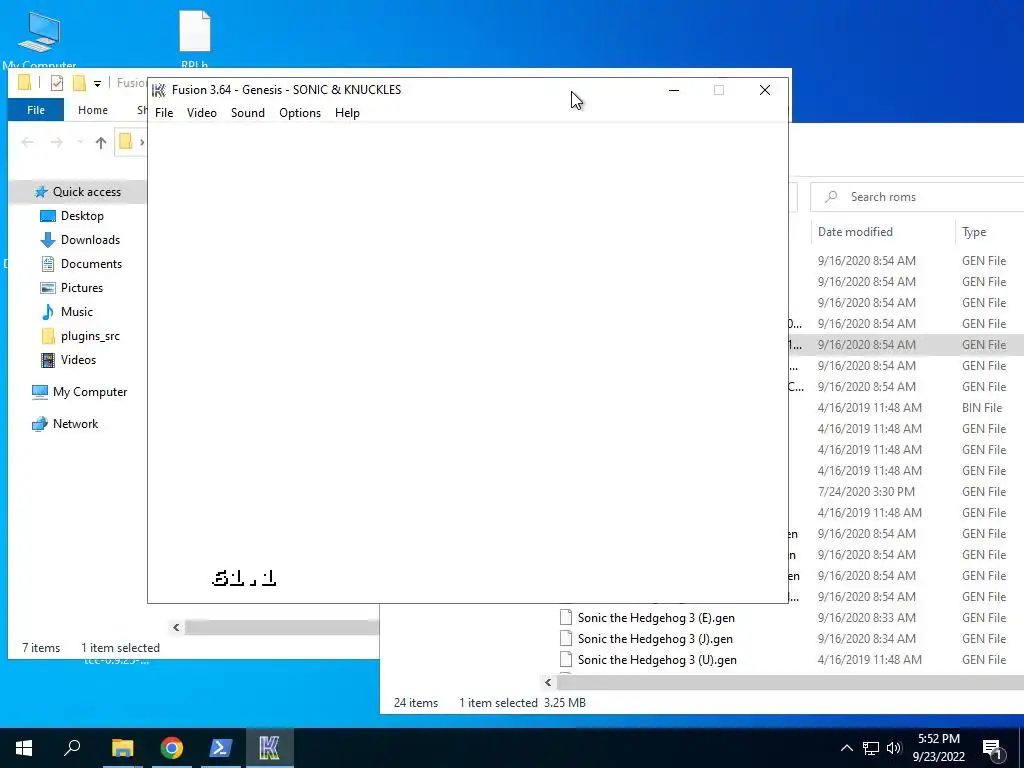
Task: Click the plugins_src folder icon in sidebar
Action: click(48, 336)
